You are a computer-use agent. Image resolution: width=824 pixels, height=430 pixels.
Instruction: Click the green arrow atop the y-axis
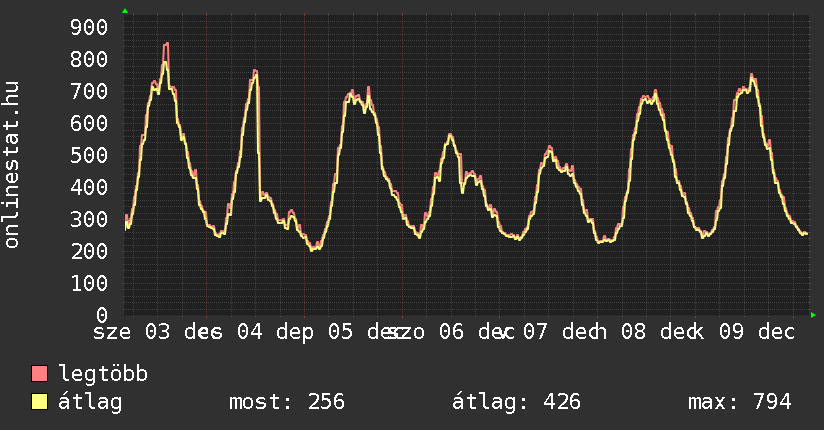point(125,11)
